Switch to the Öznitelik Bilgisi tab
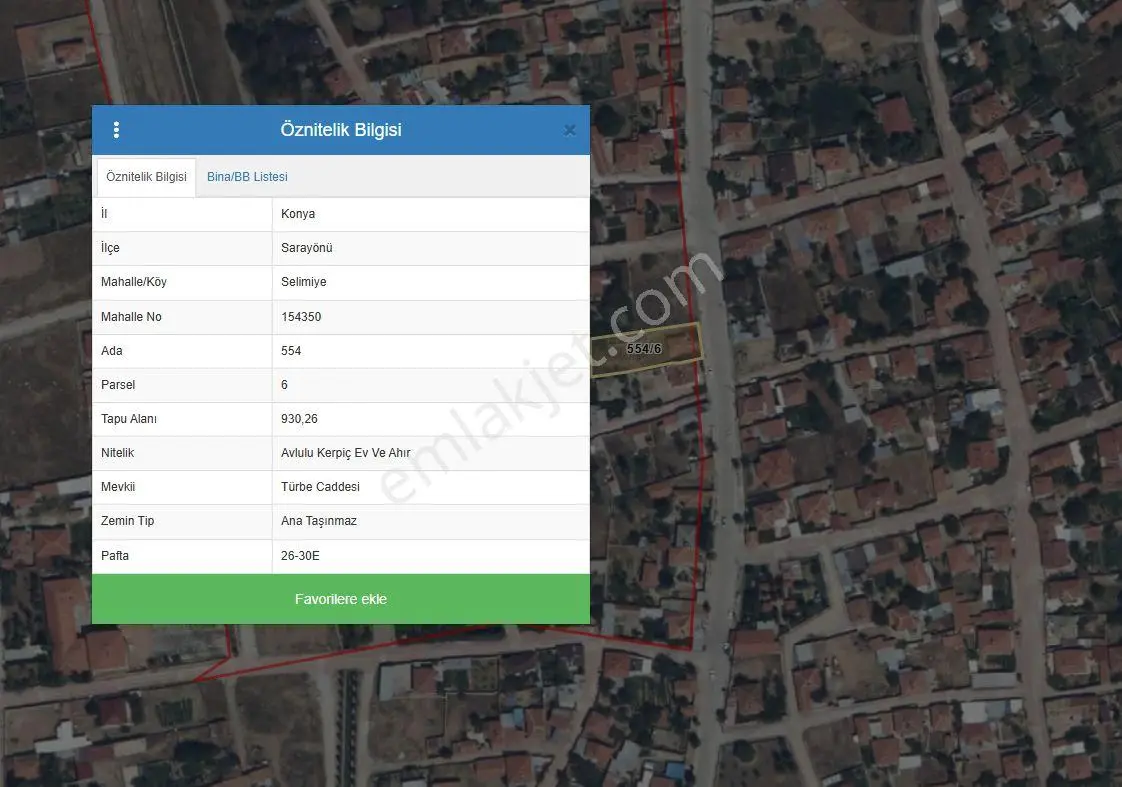The width and height of the screenshot is (1122, 787). 147,177
